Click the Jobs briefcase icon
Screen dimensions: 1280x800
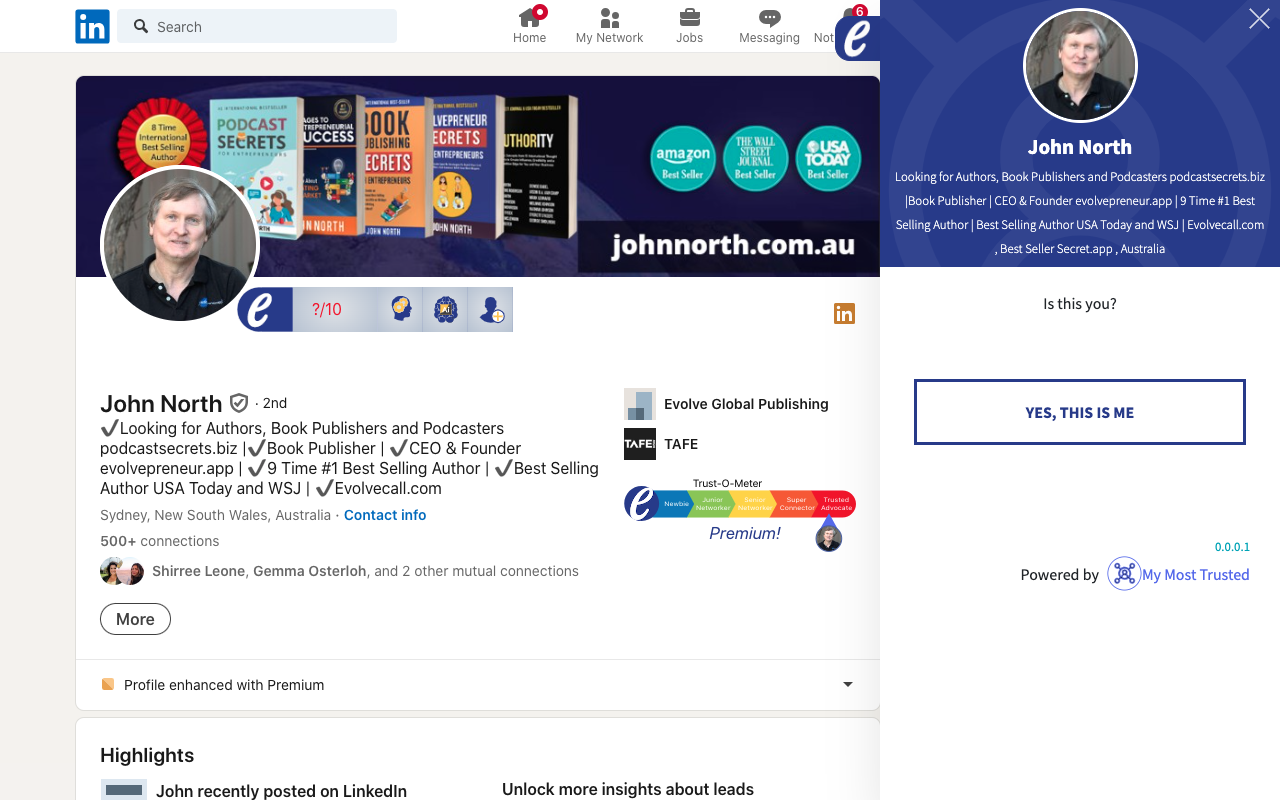(689, 17)
